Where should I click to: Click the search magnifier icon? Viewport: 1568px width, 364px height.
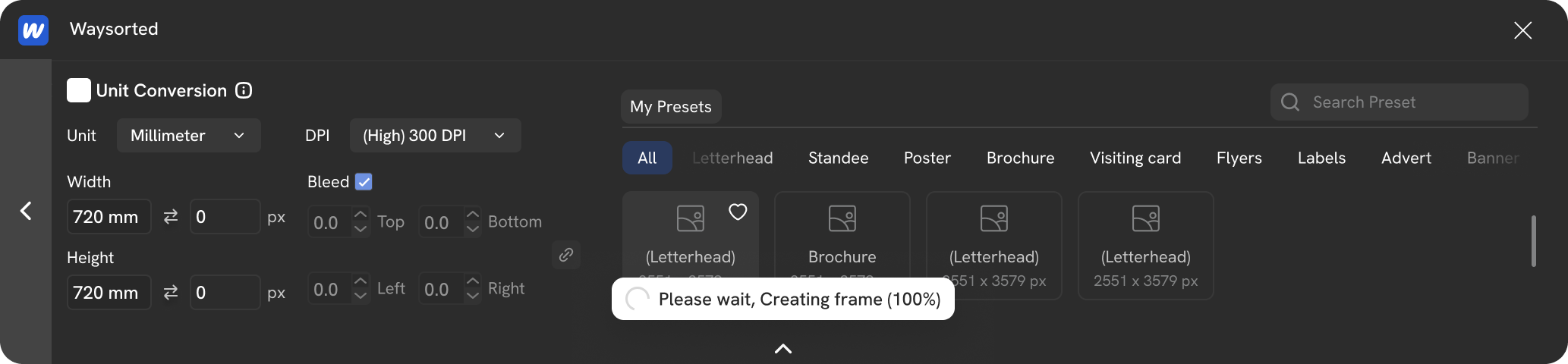tap(1290, 102)
